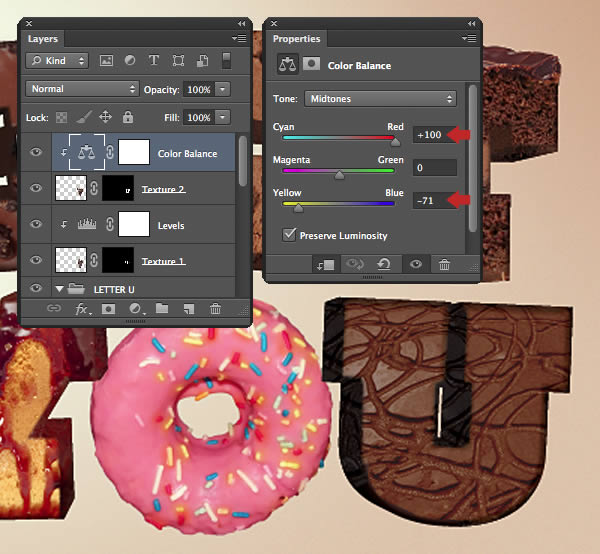
Task: Click the Cyan-Red +100 value field
Action: click(x=435, y=135)
